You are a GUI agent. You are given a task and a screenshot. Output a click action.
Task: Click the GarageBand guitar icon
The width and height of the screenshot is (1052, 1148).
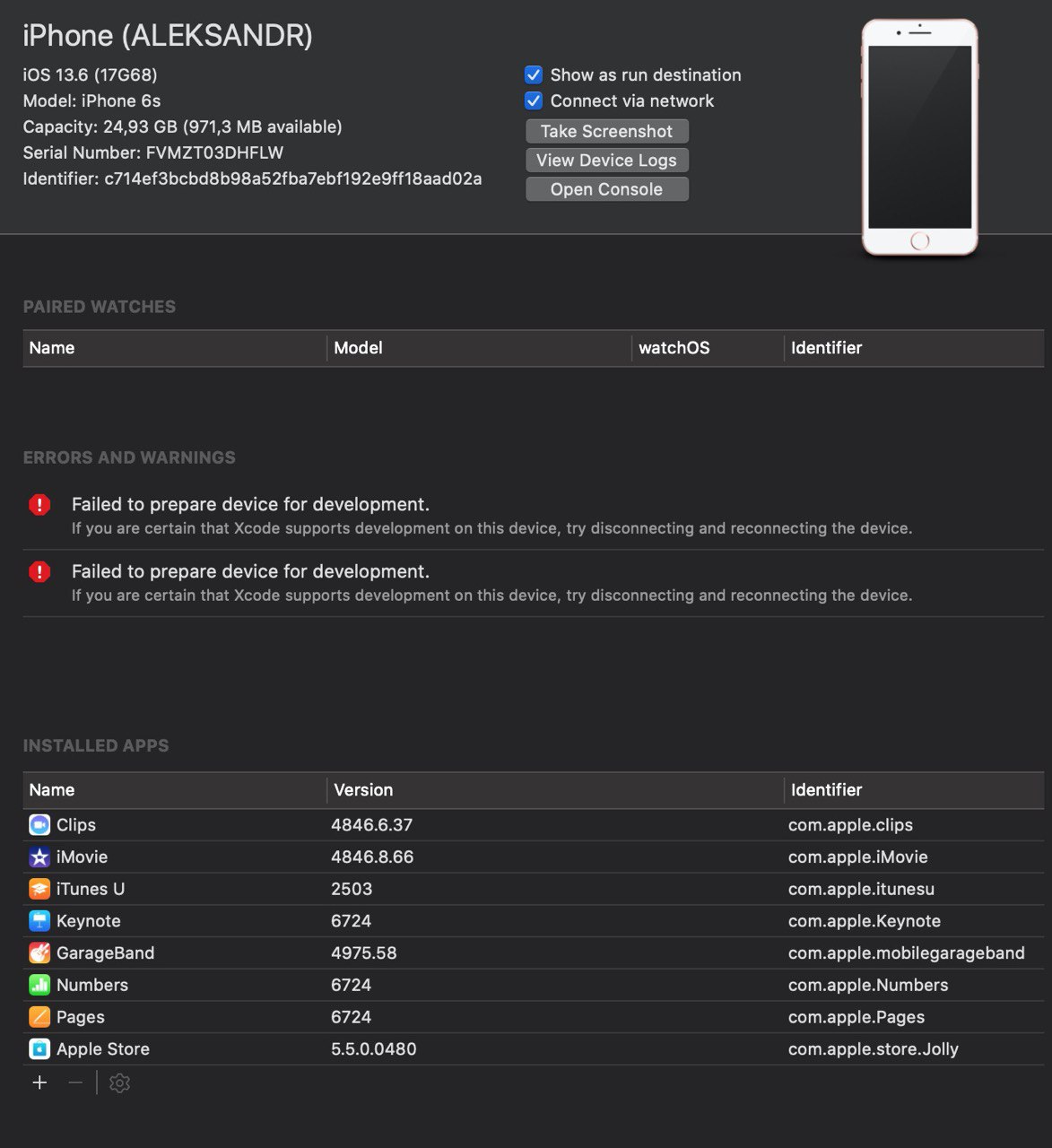(39, 952)
